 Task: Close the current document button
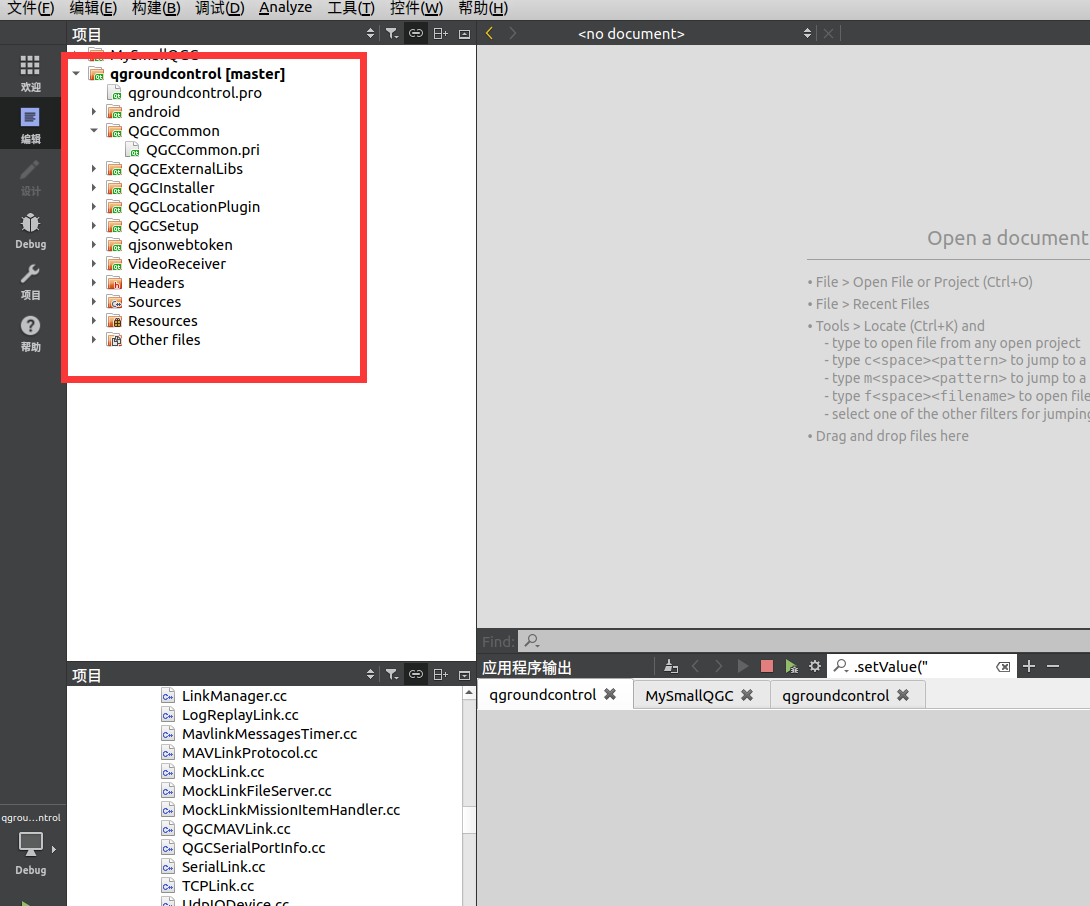(x=829, y=33)
